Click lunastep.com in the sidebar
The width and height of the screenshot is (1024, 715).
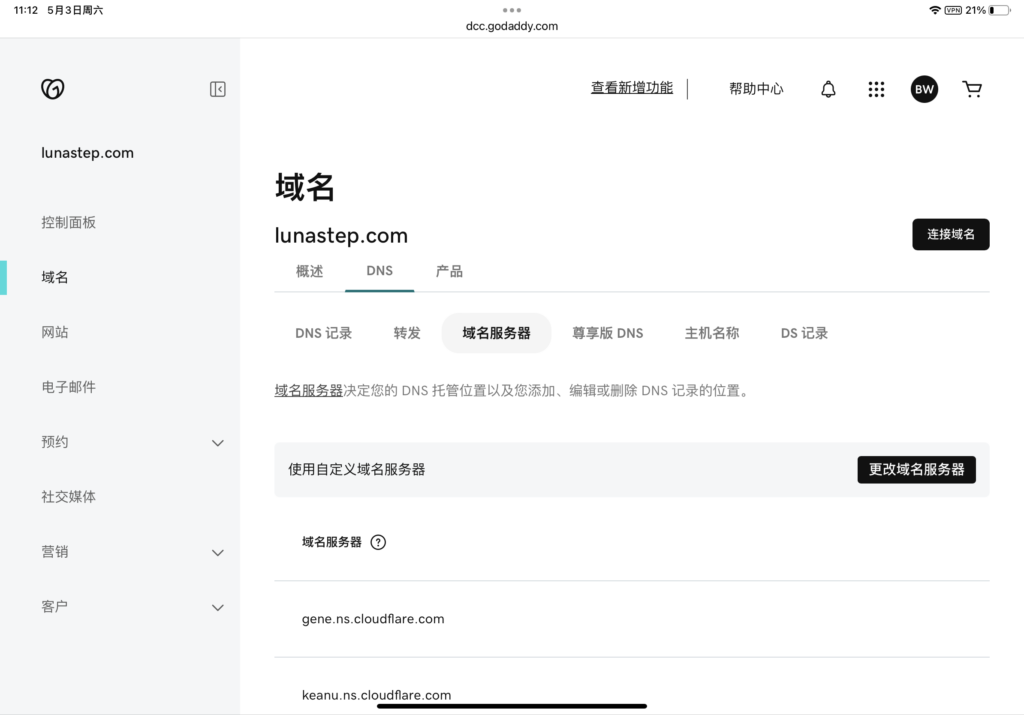88,153
